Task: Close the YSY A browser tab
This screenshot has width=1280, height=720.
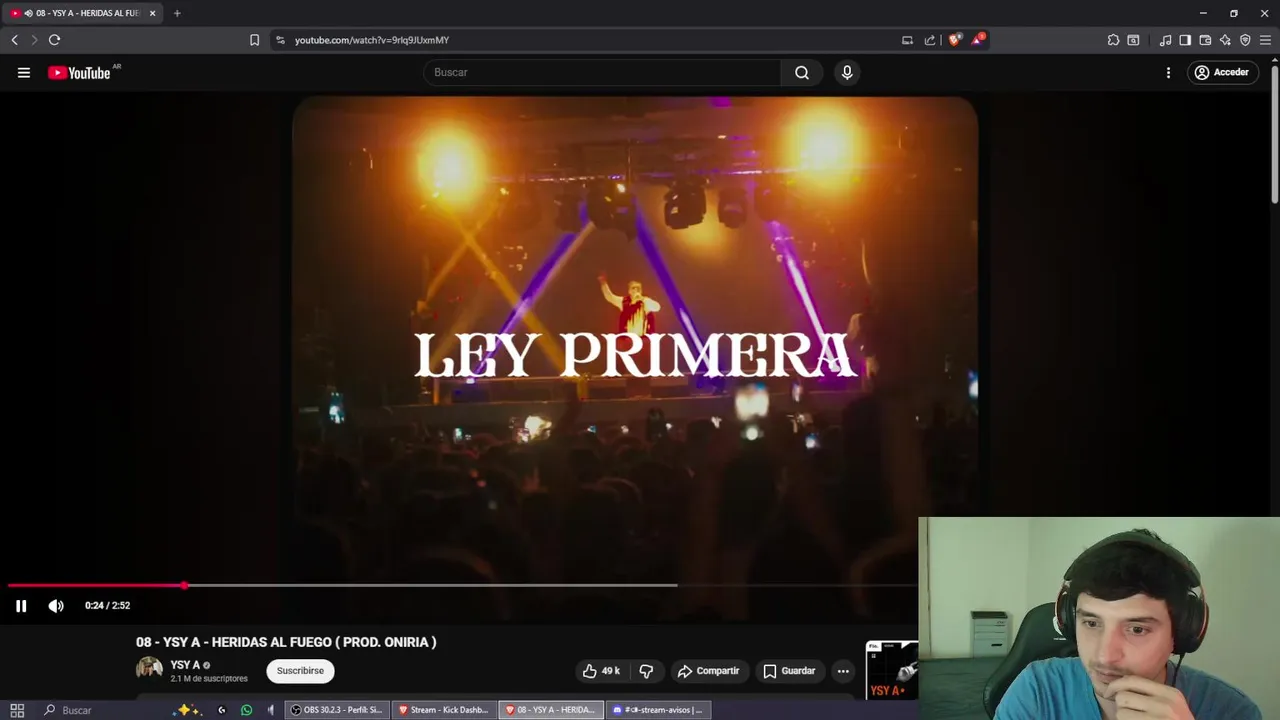Action: pos(152,13)
